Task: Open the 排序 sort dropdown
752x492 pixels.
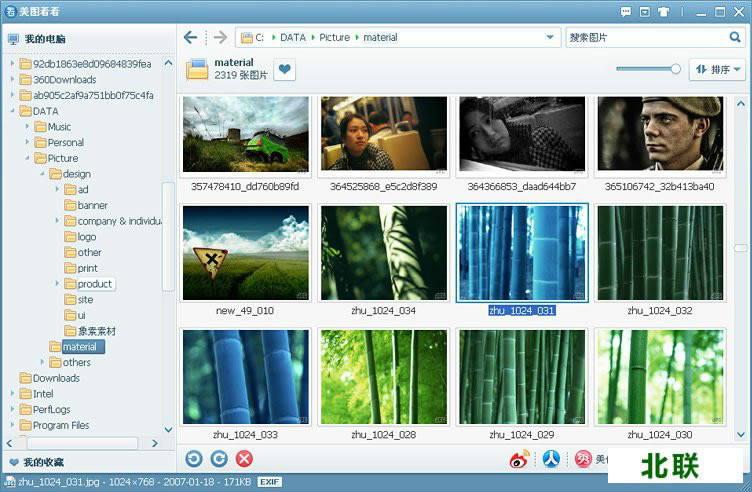Action: pyautogui.click(x=717, y=70)
